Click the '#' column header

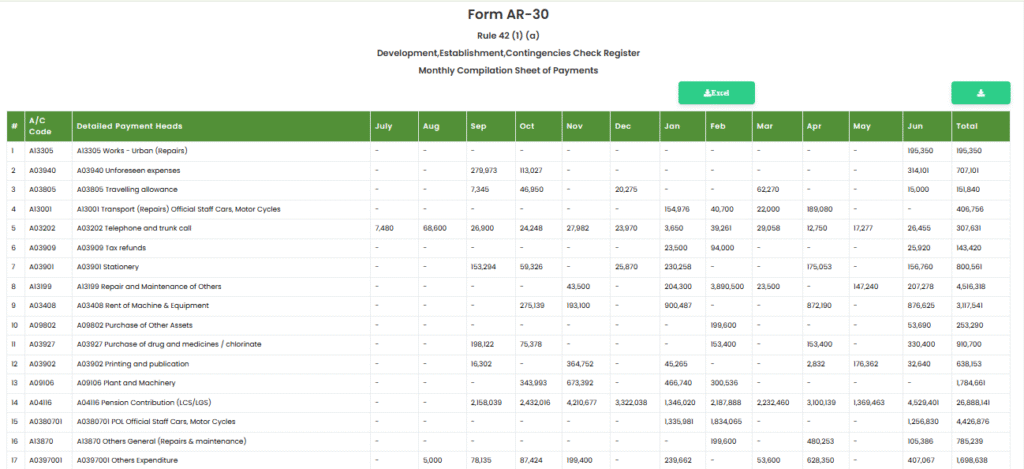[14, 126]
